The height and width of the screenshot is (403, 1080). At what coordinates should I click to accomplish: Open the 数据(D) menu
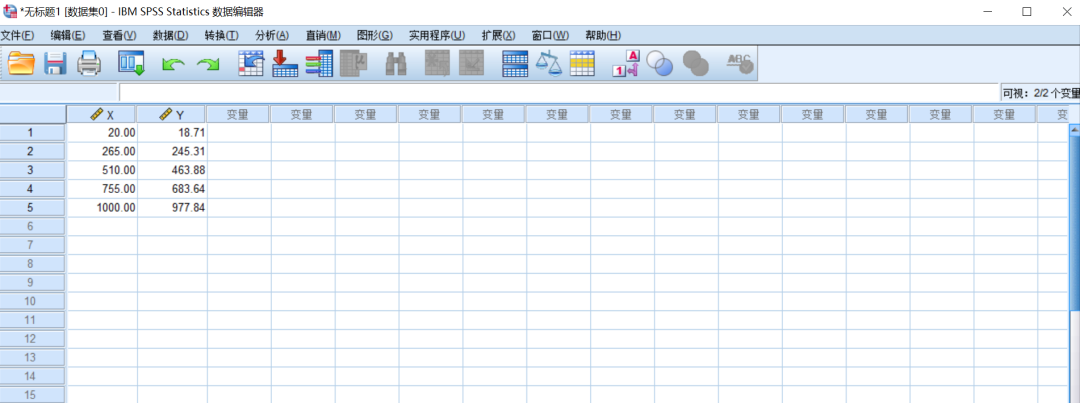[x=171, y=36]
